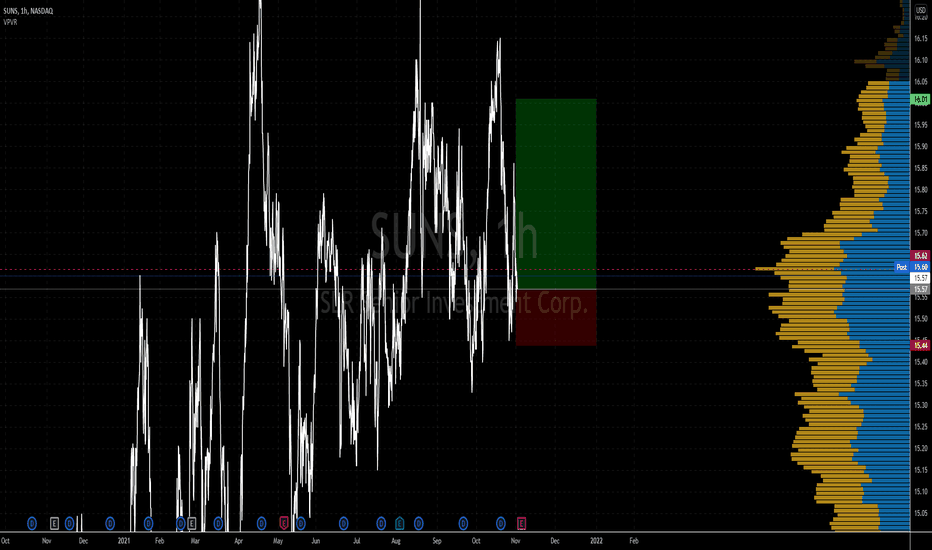Open the gray earnings marker in early November 2020
Viewport: 932px width, 550px height.
(x=54, y=523)
